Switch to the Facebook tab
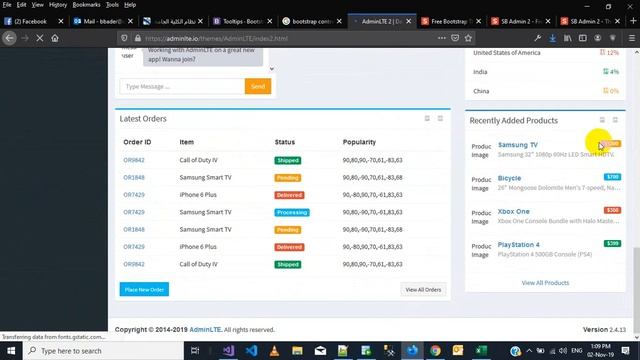Image resolution: width=640 pixels, height=360 pixels. point(30,21)
